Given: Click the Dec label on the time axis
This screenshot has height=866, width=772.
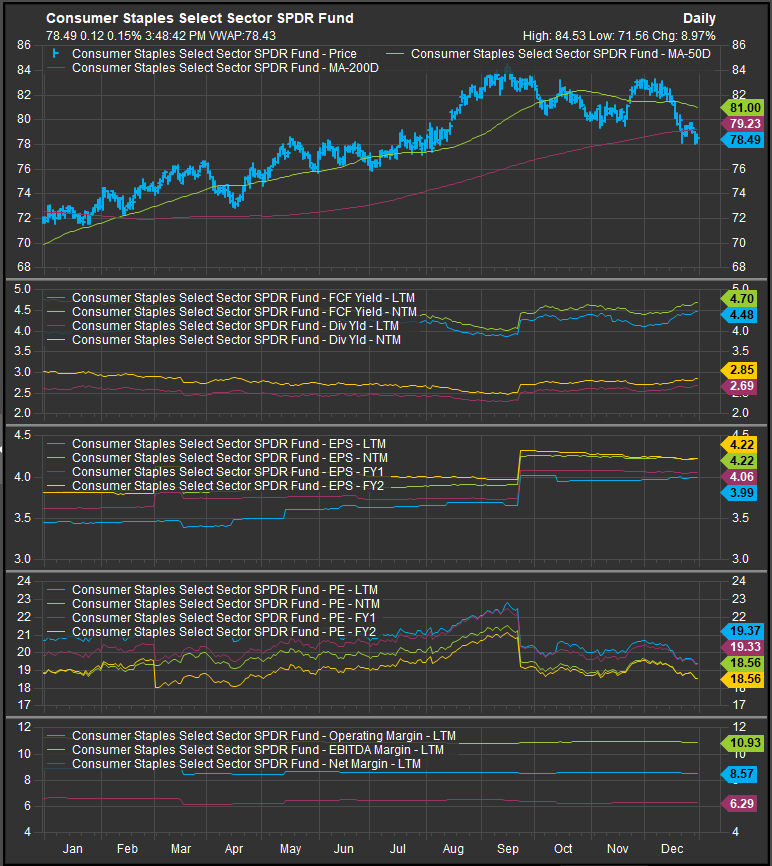Looking at the screenshot, I should click(672, 849).
